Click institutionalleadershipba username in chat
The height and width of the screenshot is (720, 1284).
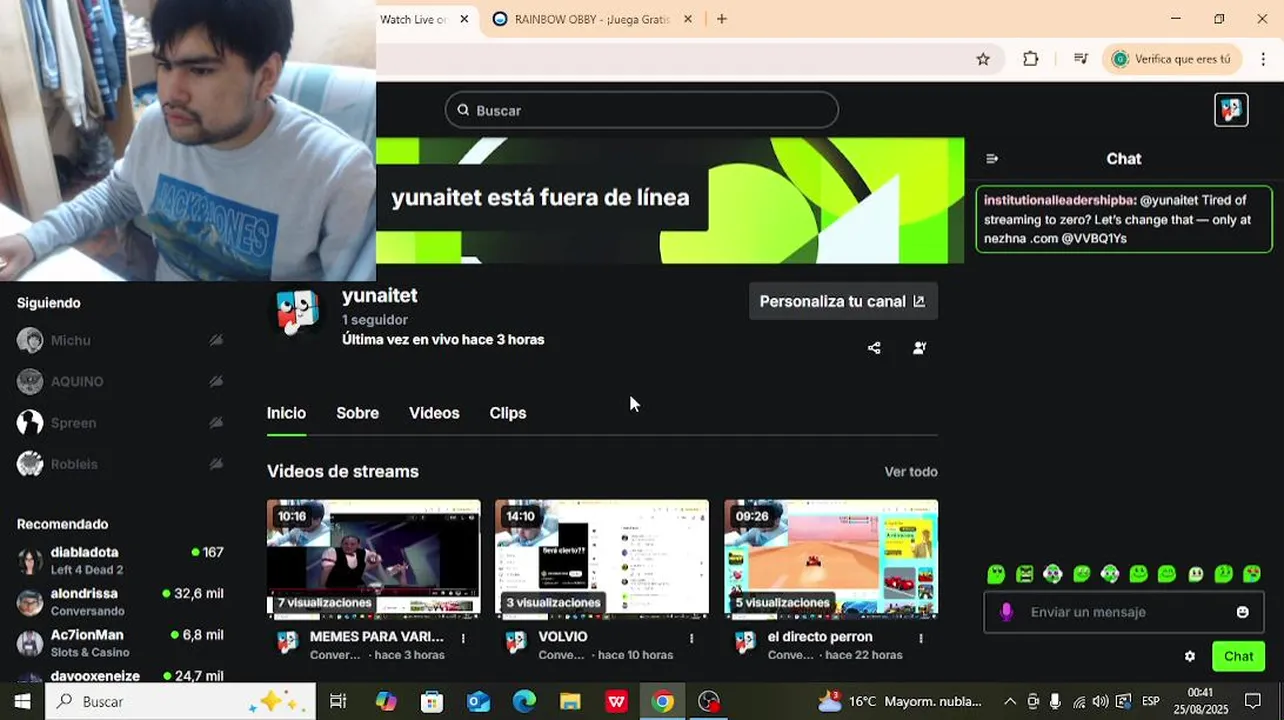1060,200
